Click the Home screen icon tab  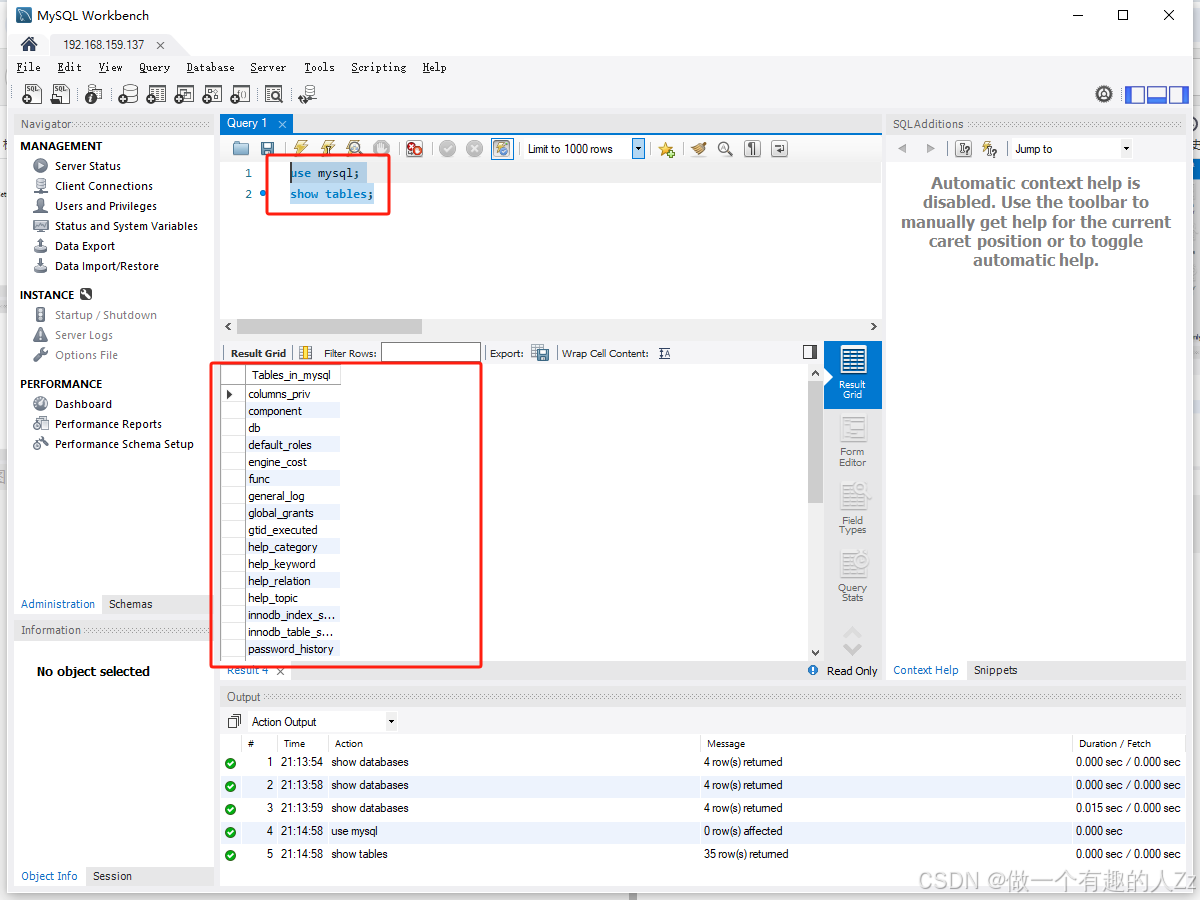29,44
